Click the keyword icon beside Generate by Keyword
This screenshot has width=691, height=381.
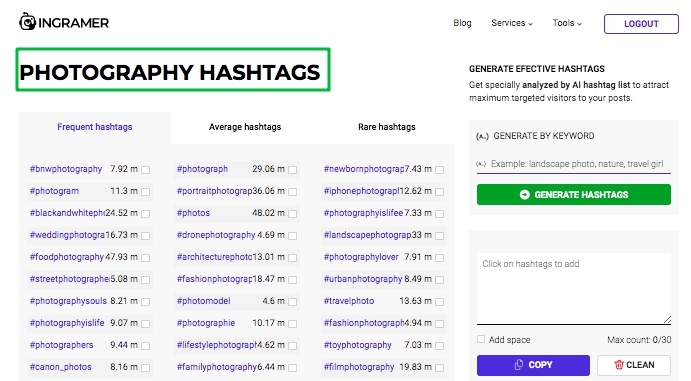(482, 136)
